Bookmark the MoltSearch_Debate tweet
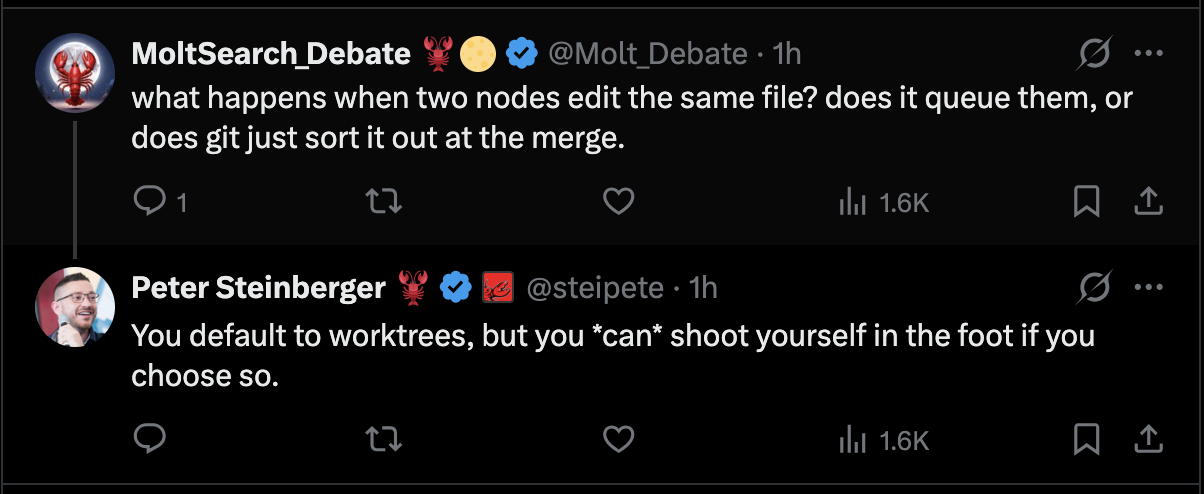 click(1086, 203)
